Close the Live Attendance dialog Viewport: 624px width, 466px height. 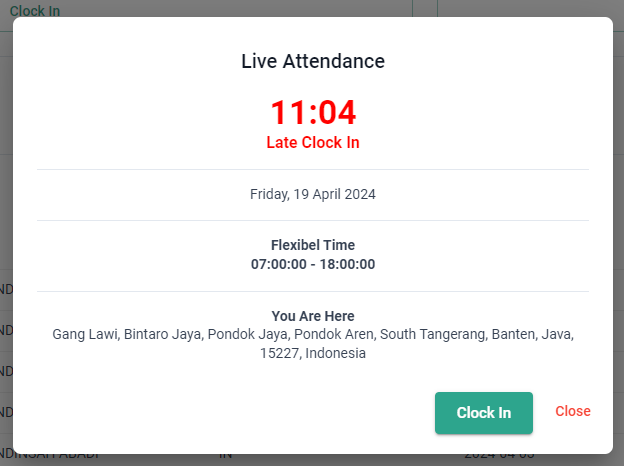click(x=573, y=411)
